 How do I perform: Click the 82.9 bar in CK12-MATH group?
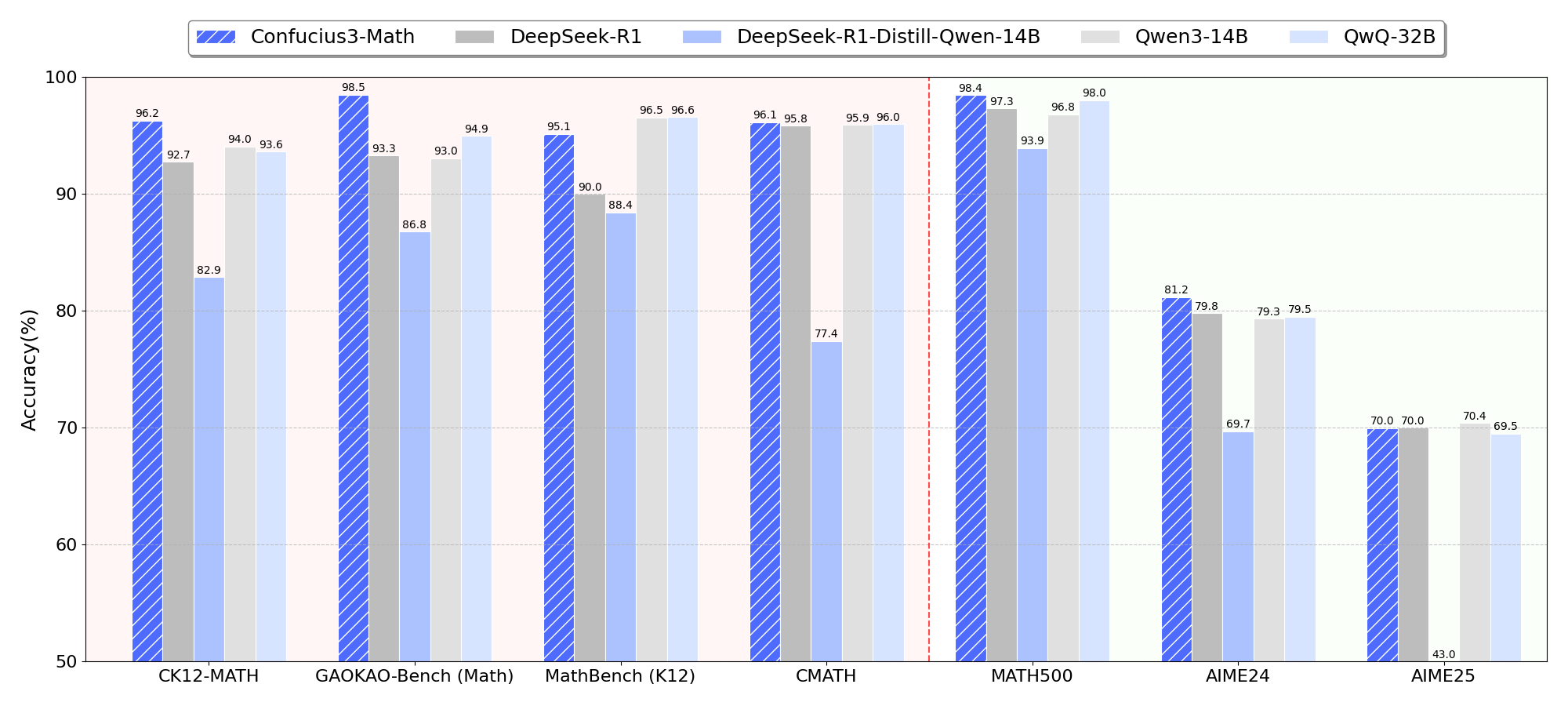pyautogui.click(x=209, y=469)
